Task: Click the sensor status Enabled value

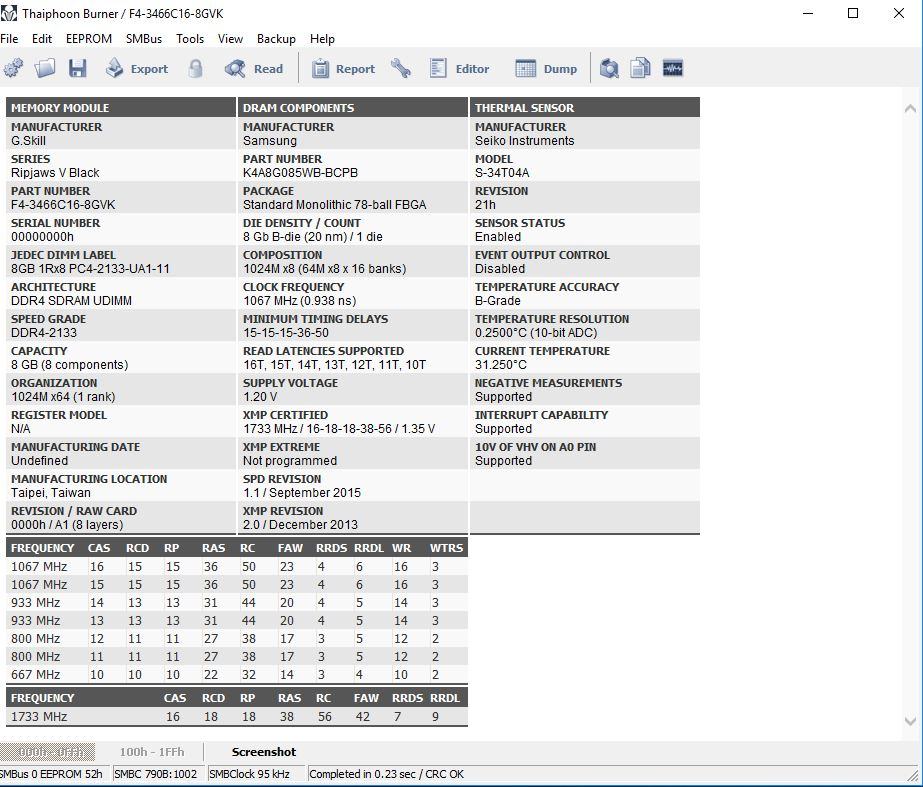Action: pos(498,237)
